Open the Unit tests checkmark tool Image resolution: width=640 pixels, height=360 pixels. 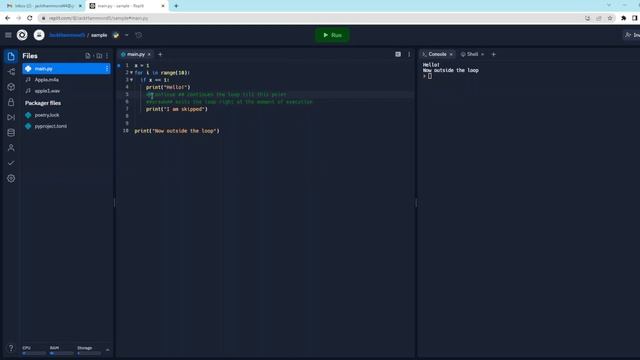click(11, 163)
